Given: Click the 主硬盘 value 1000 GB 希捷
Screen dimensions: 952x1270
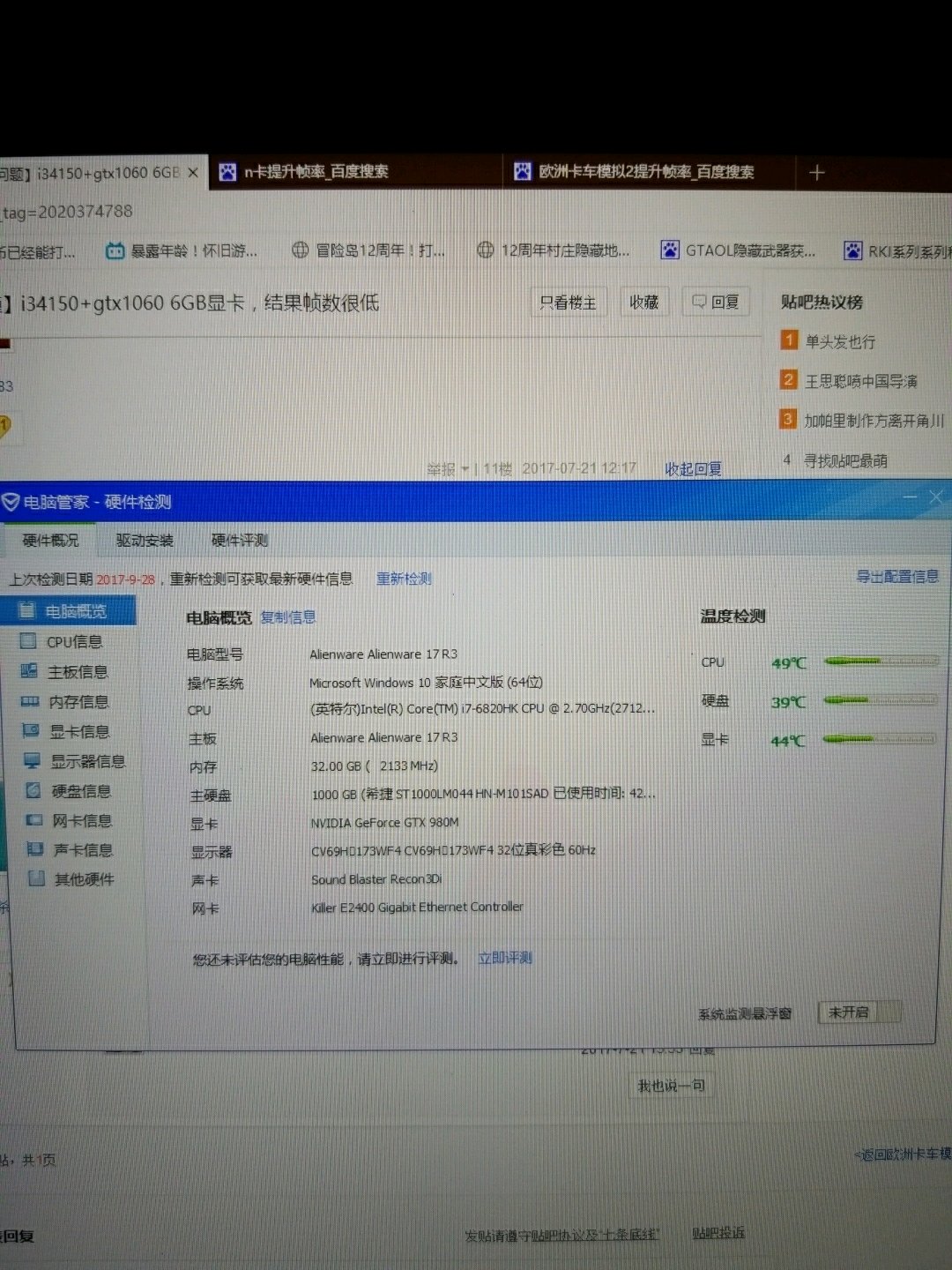Looking at the screenshot, I should click(484, 794).
